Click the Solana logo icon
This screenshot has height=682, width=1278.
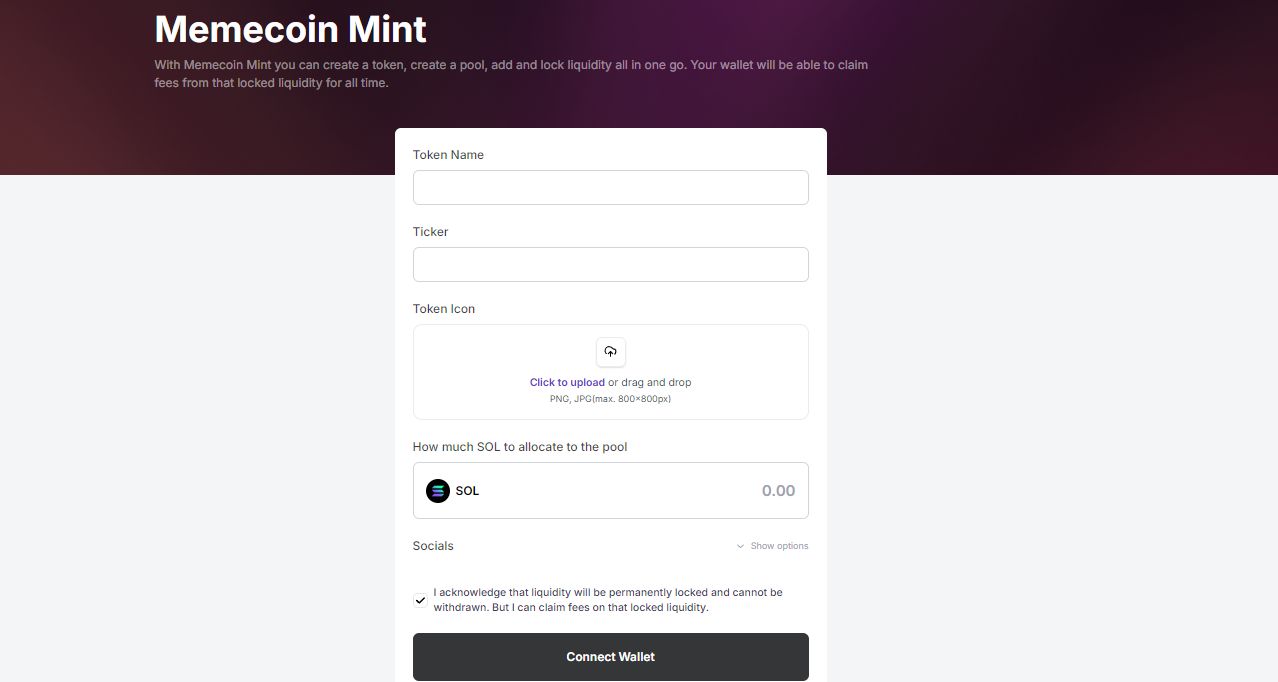438,491
